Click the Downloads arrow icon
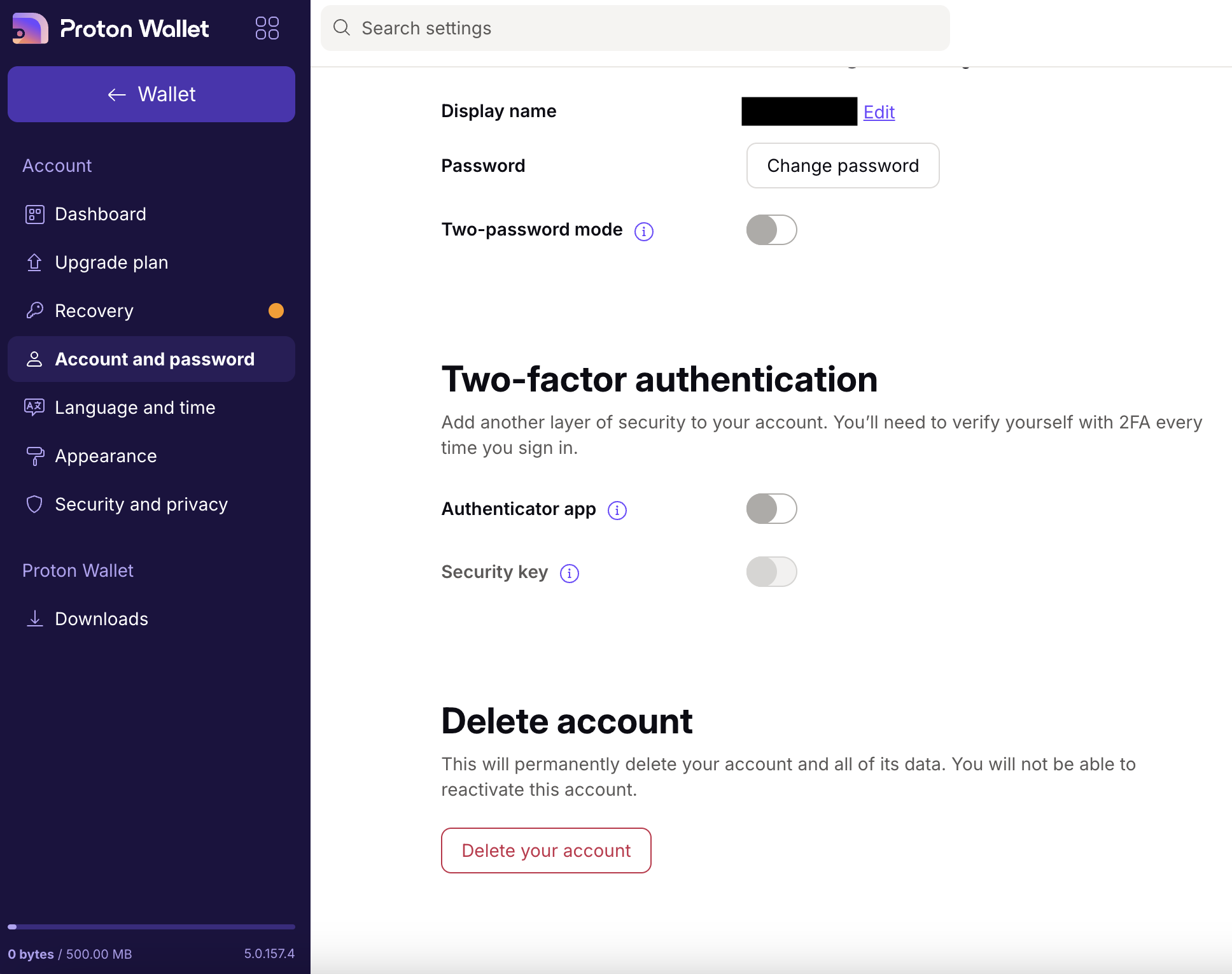1232x974 pixels. point(35,618)
